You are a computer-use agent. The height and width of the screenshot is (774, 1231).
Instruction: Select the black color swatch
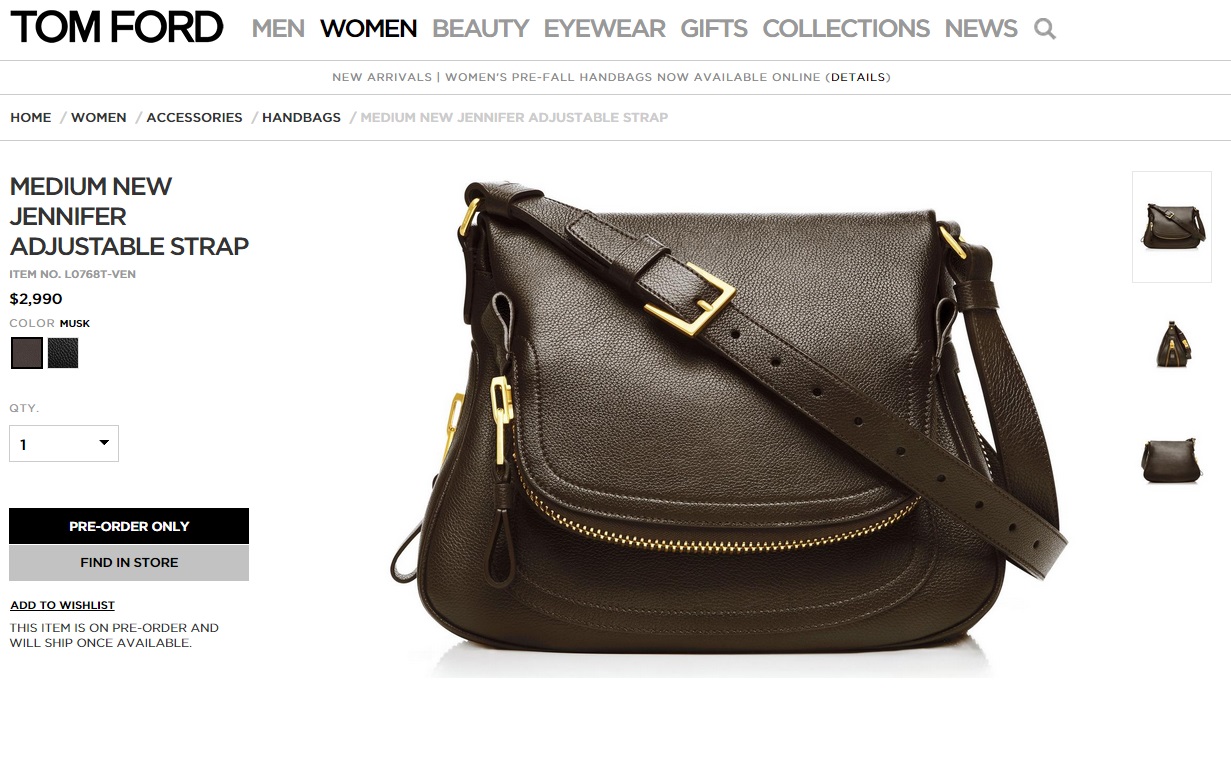63,353
